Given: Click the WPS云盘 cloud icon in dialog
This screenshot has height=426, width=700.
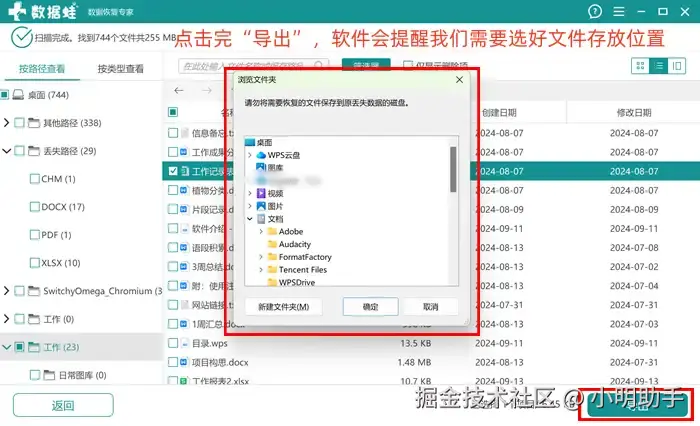Looking at the screenshot, I should pyautogui.click(x=261, y=155).
